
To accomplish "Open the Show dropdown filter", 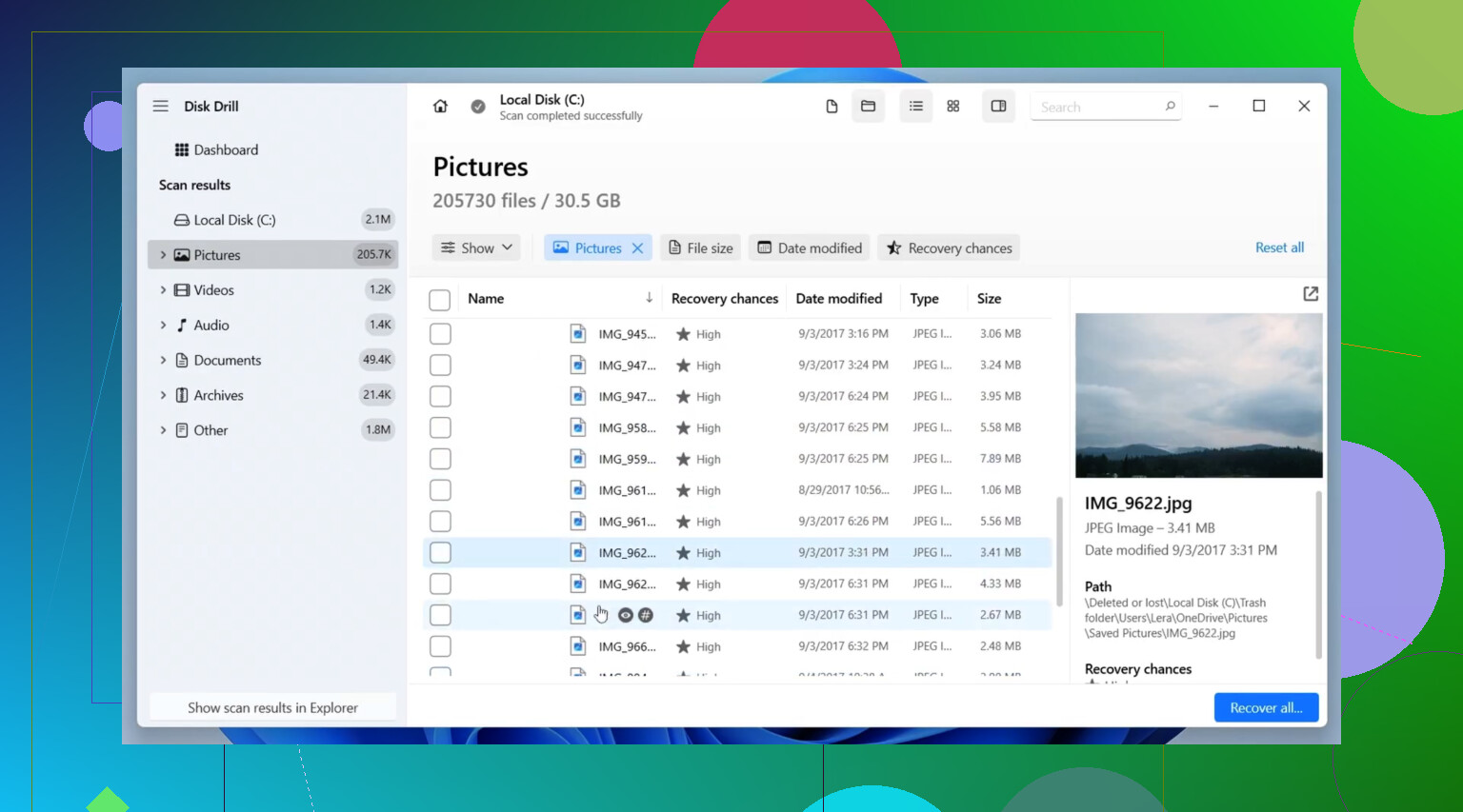I will click(476, 248).
